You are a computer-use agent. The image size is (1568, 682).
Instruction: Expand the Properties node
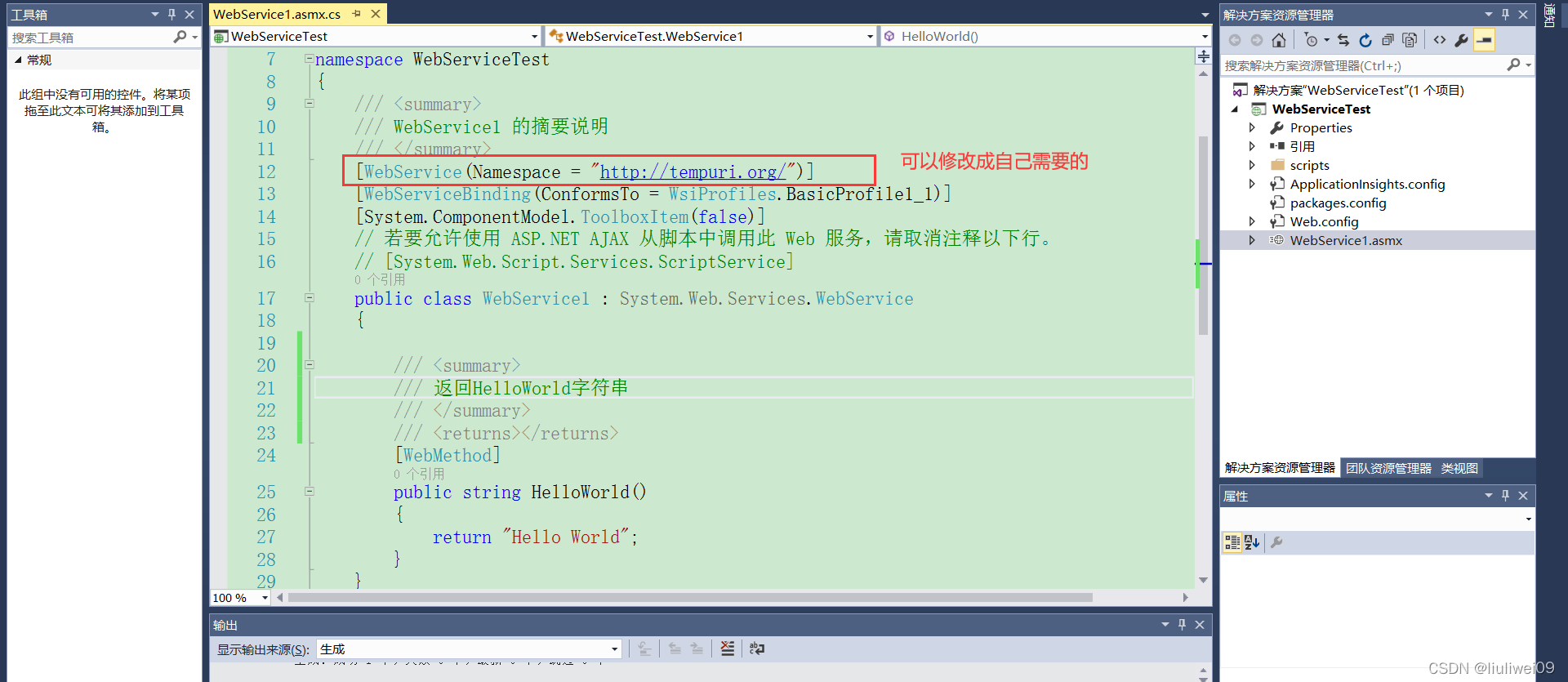coord(1252,127)
